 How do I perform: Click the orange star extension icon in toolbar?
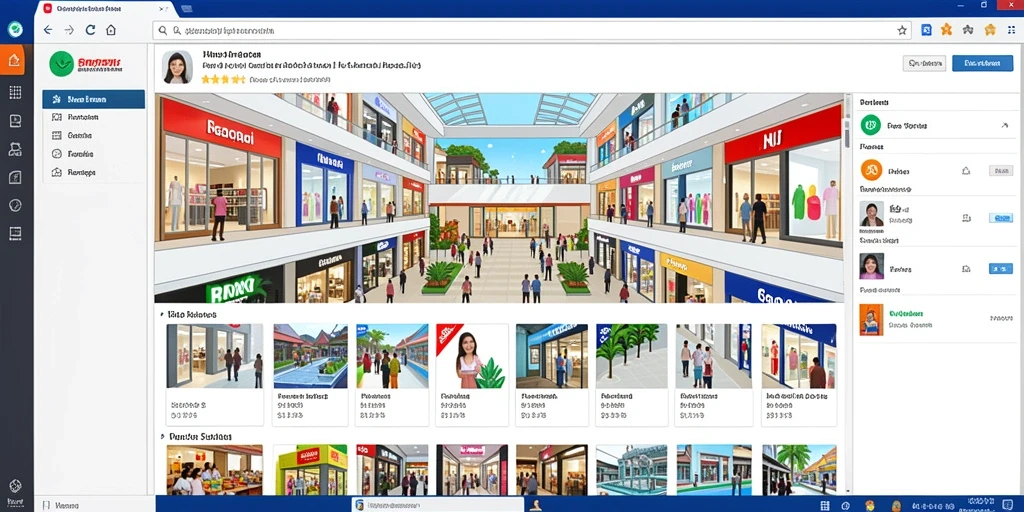(946, 29)
